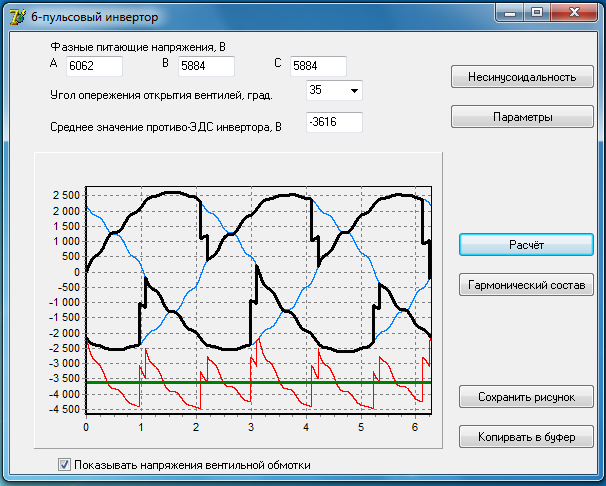
Task: Toggle showing valve winding voltages checkbox
Action: click(x=64, y=464)
